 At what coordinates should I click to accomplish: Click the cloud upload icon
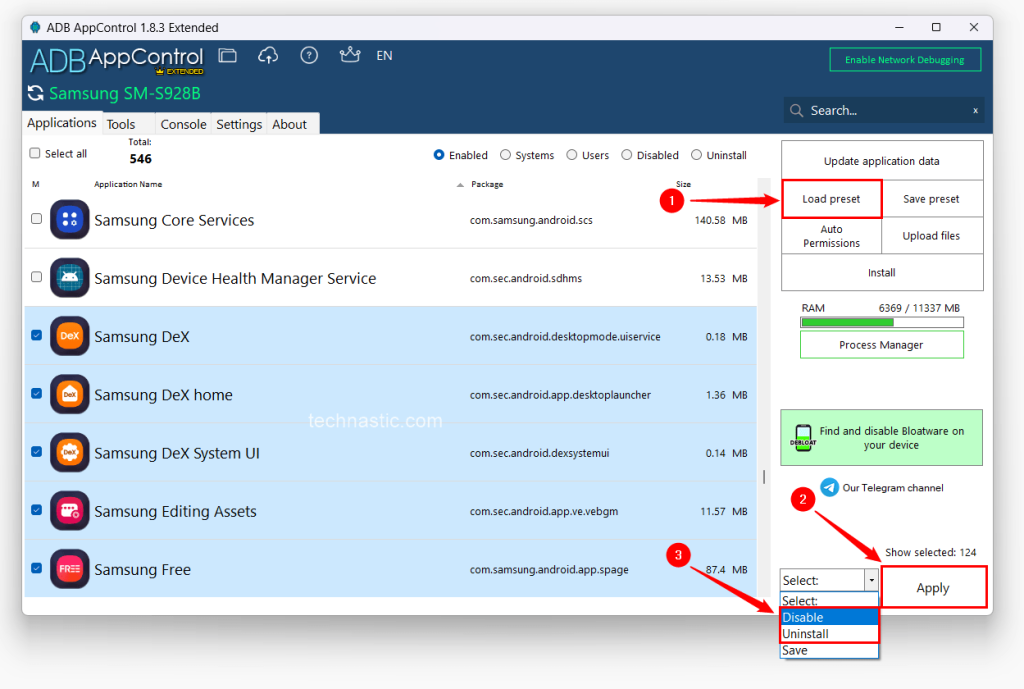[268, 56]
